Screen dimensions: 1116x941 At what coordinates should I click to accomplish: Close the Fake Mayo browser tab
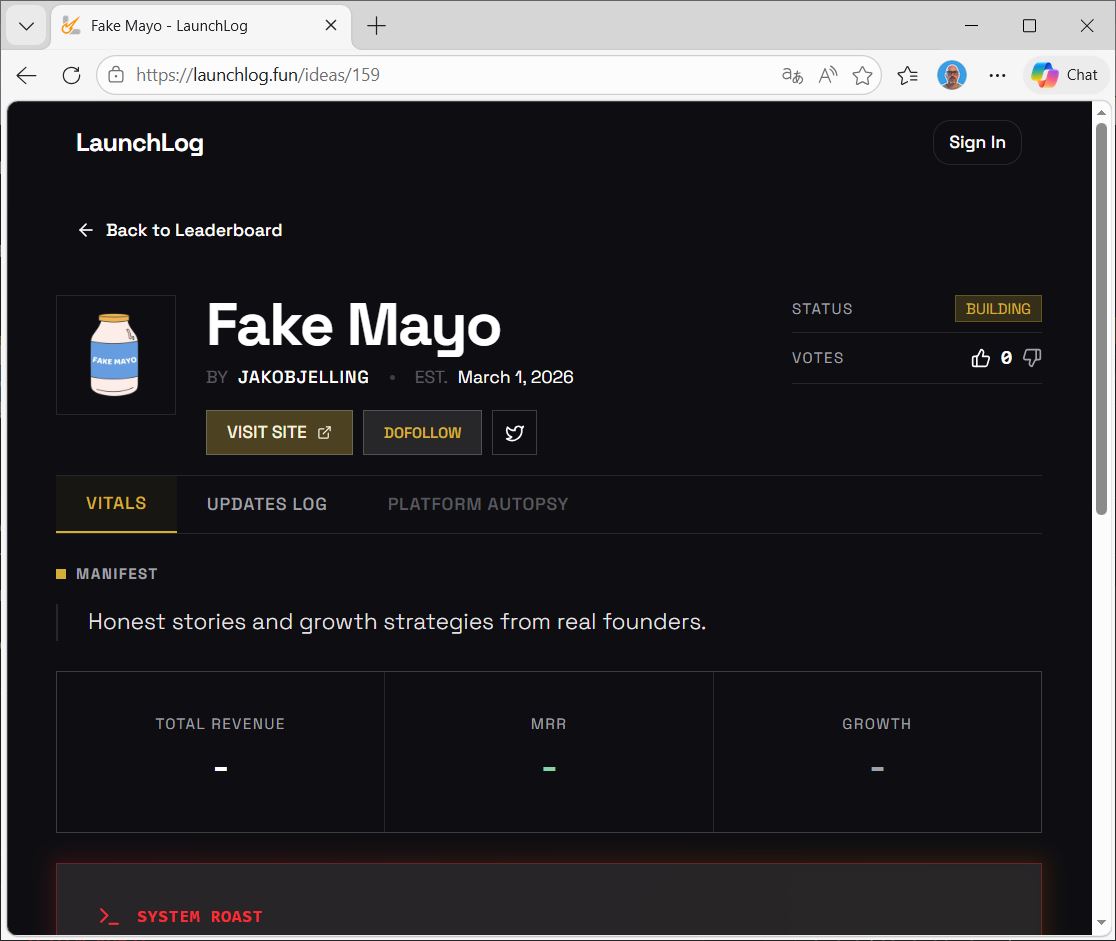click(x=331, y=26)
